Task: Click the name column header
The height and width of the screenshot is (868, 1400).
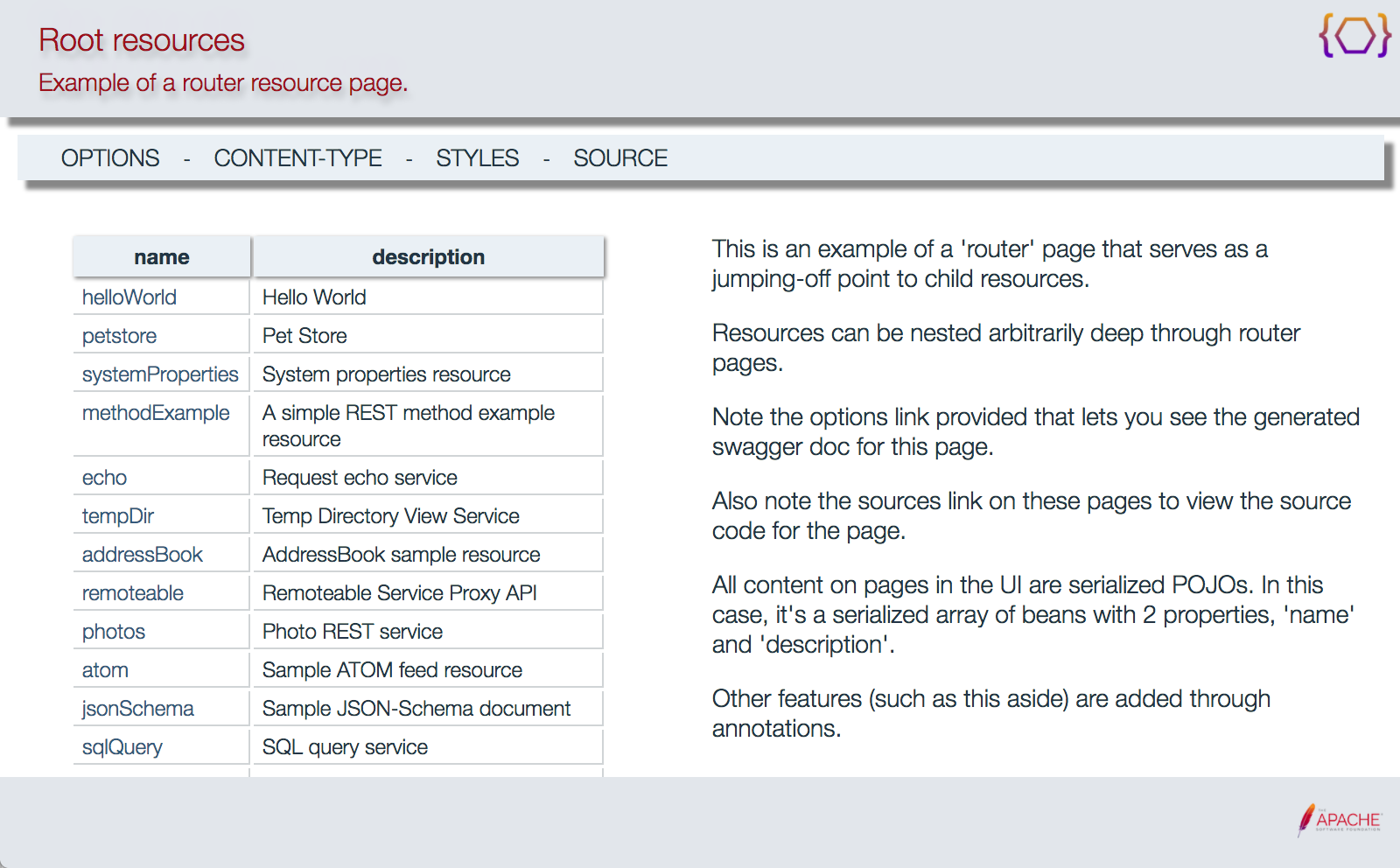Action: click(x=162, y=257)
